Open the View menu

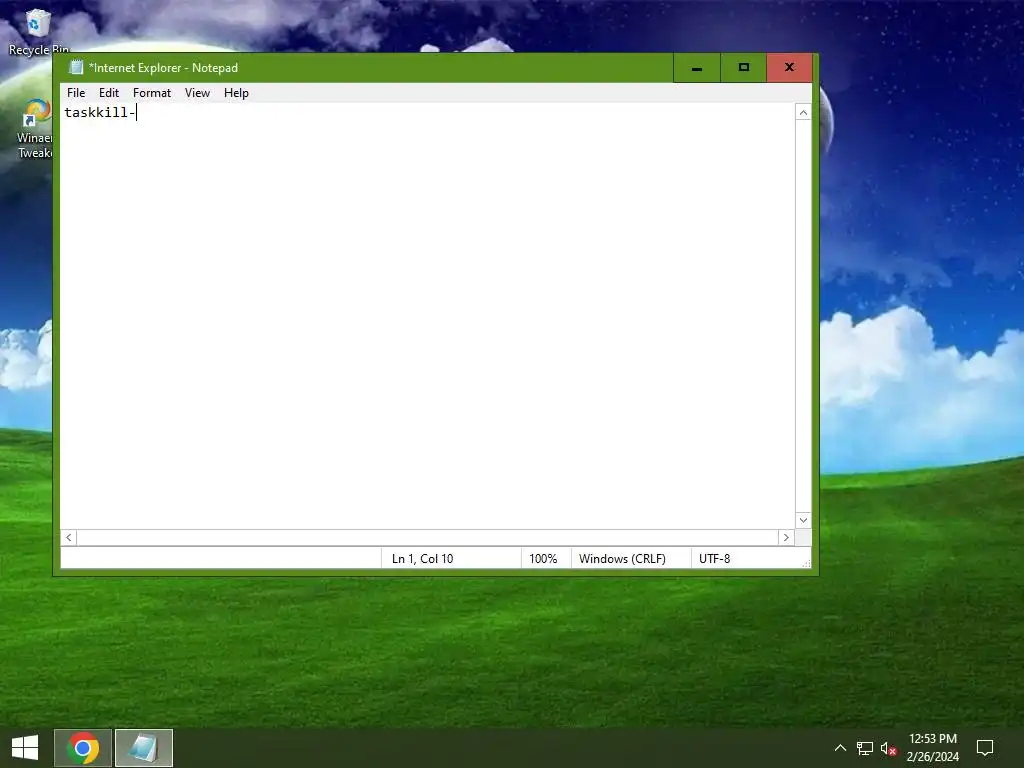pos(197,93)
